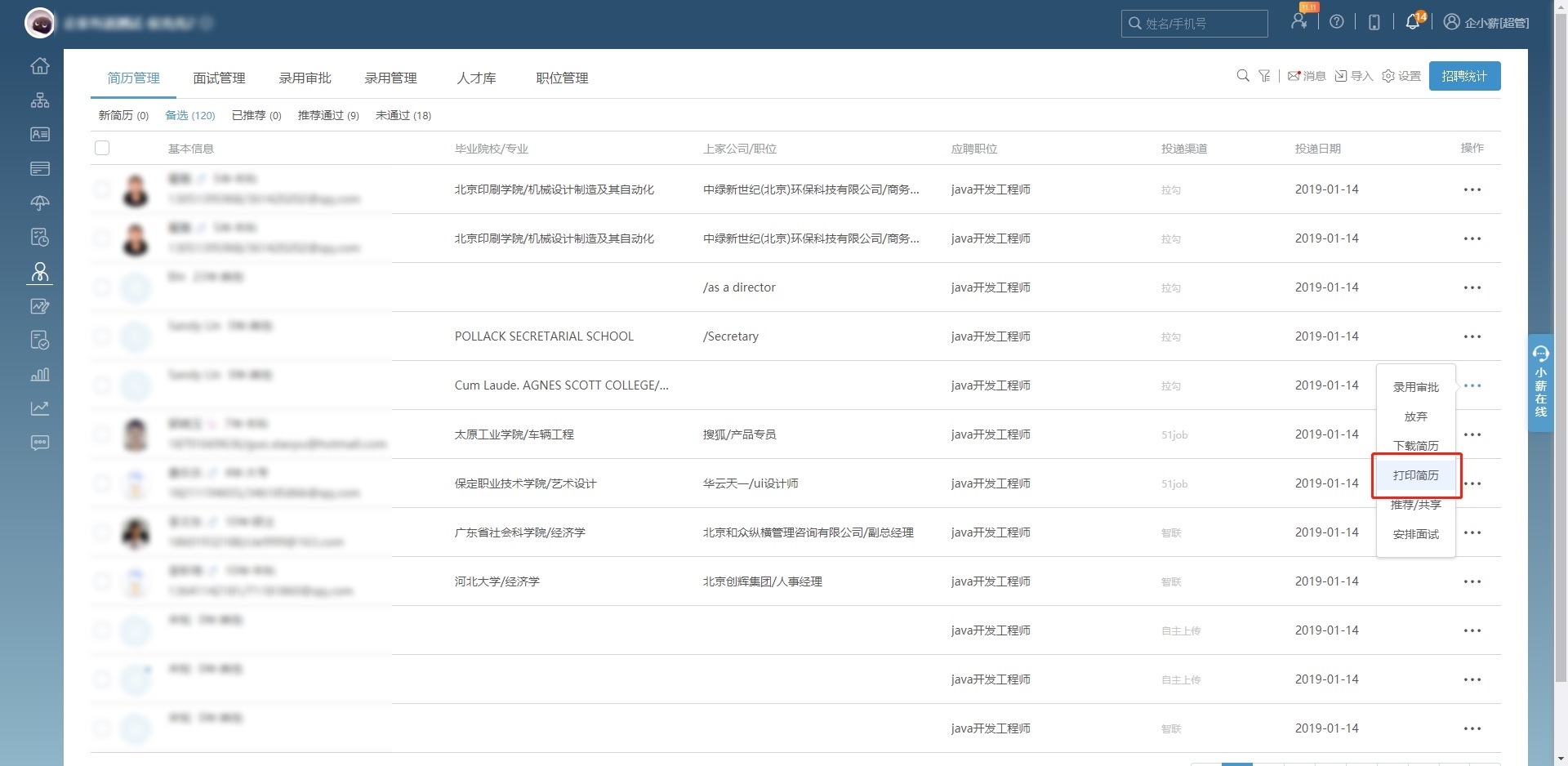This screenshot has width=1568, height=766.
Task: Open the umbrella insurance sidebar icon
Action: [x=39, y=203]
